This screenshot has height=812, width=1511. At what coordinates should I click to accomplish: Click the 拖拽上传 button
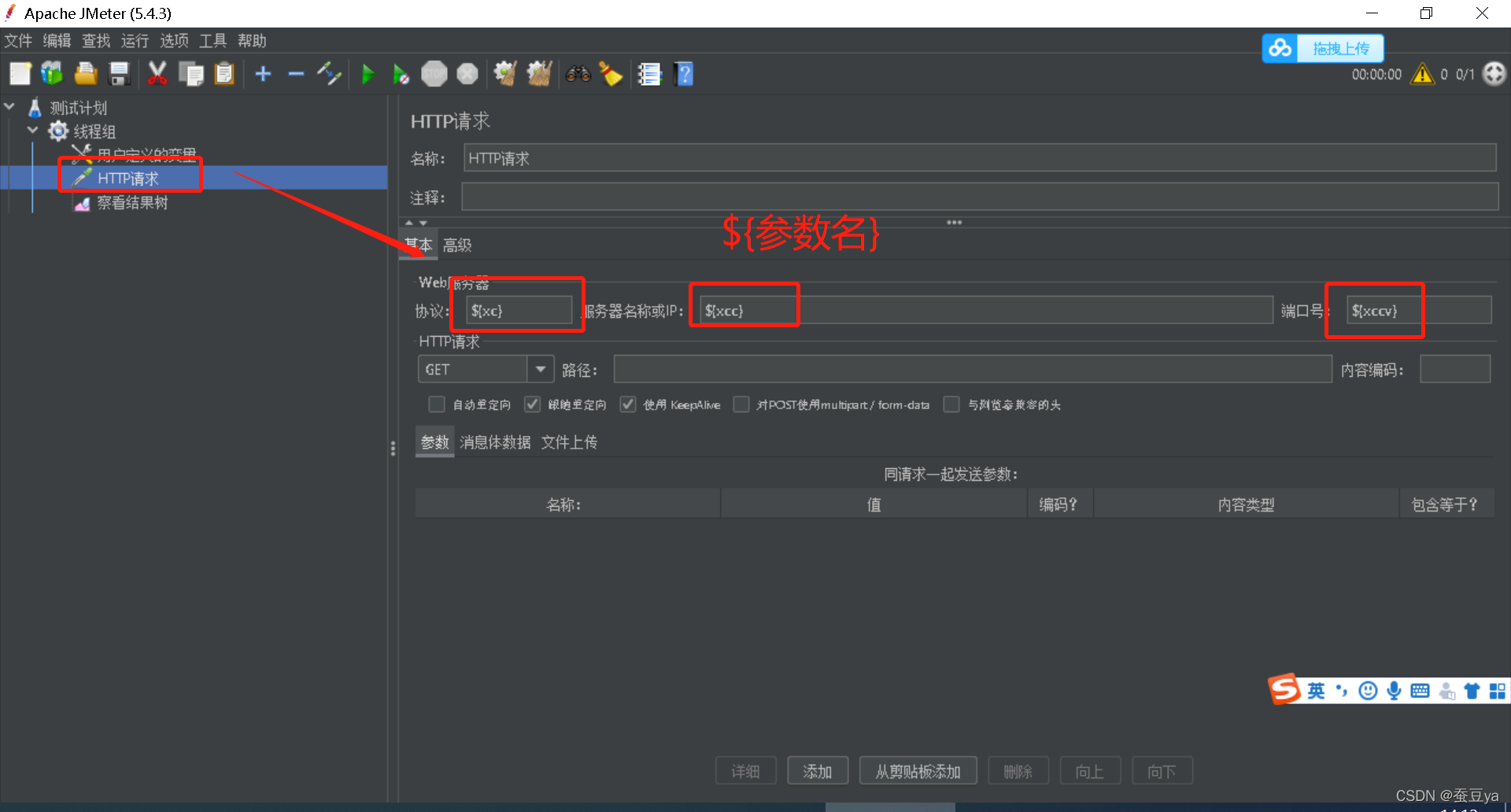pos(1340,48)
